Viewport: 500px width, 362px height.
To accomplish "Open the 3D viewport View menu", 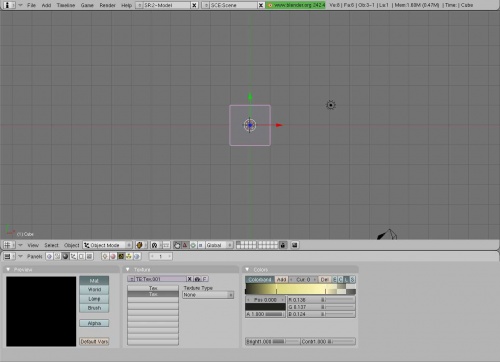I will pos(33,245).
